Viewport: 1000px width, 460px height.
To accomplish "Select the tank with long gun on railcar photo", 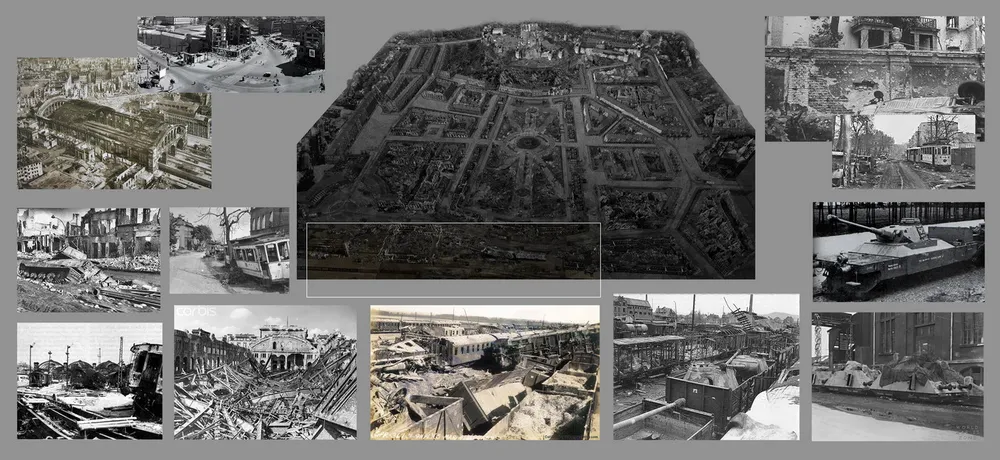I will 899,251.
